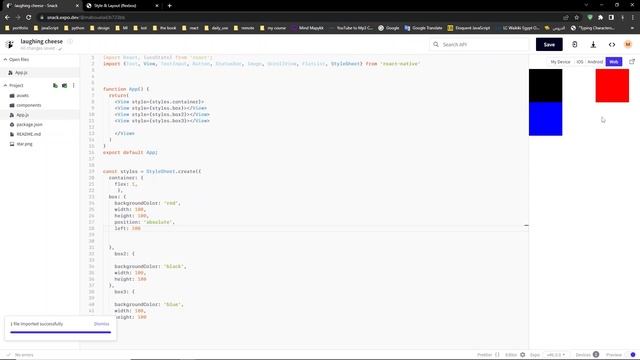Create a new folder in Project

[x=64, y=85]
